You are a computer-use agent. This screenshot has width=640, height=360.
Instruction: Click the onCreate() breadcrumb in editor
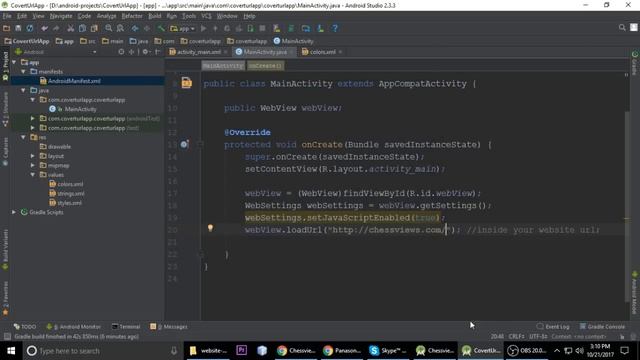(x=265, y=66)
